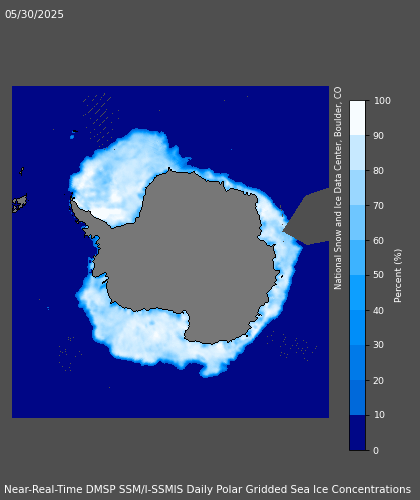The image size is (420, 500).
Task: Click the small gray island at left edge
Action: click(x=19, y=203)
